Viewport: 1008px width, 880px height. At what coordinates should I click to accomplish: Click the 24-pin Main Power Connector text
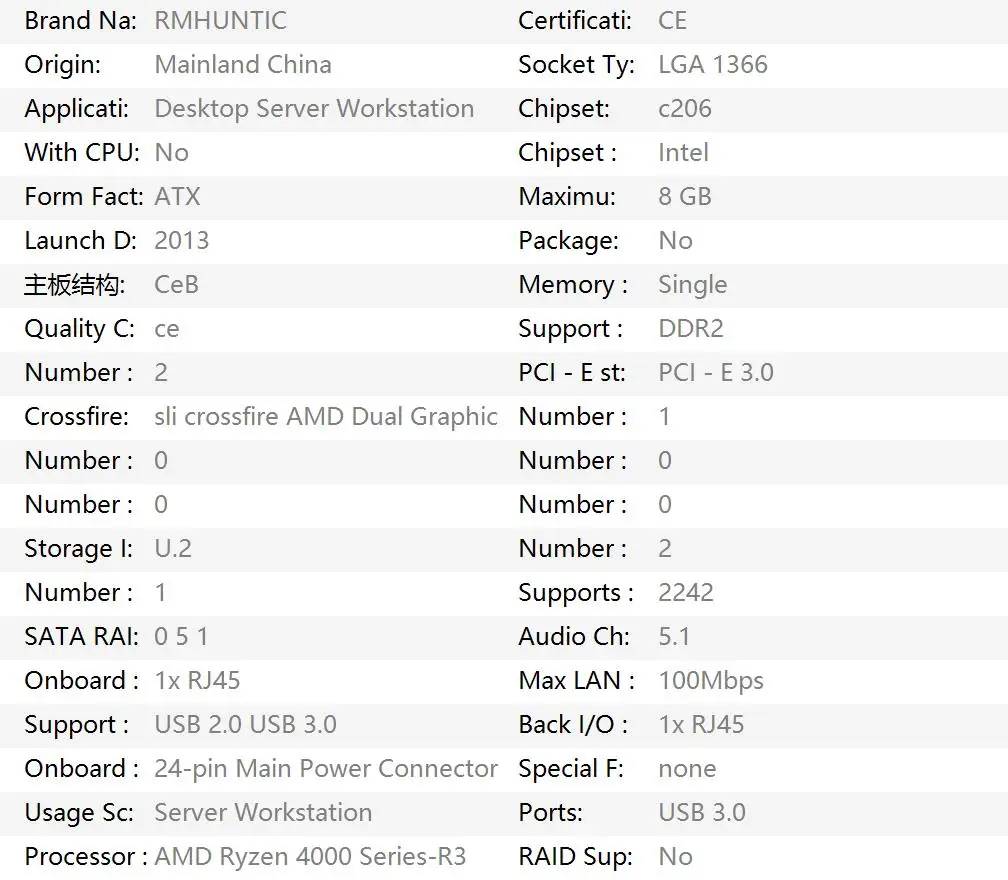(325, 769)
